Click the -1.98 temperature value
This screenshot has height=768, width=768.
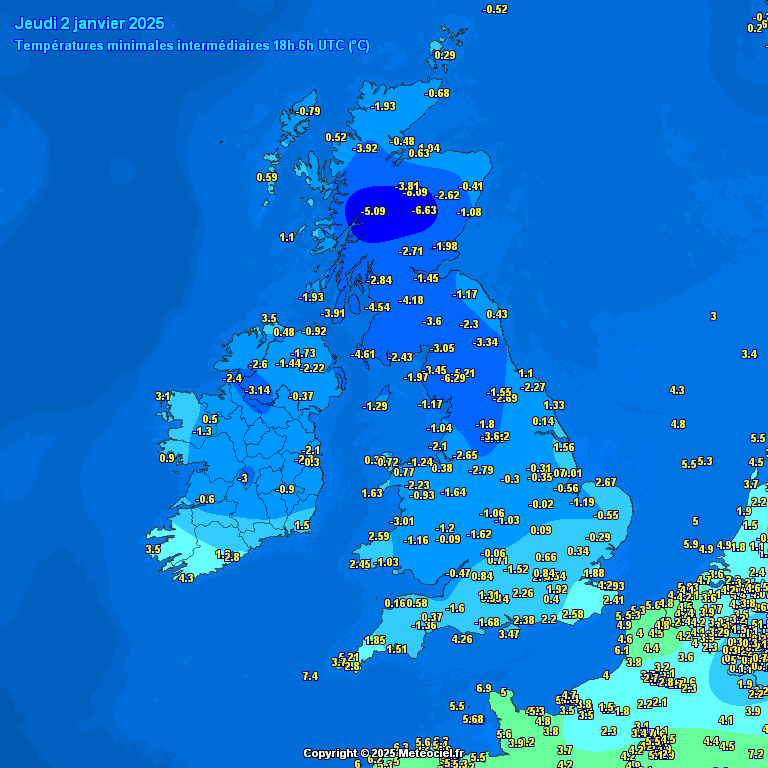pyautogui.click(x=445, y=246)
